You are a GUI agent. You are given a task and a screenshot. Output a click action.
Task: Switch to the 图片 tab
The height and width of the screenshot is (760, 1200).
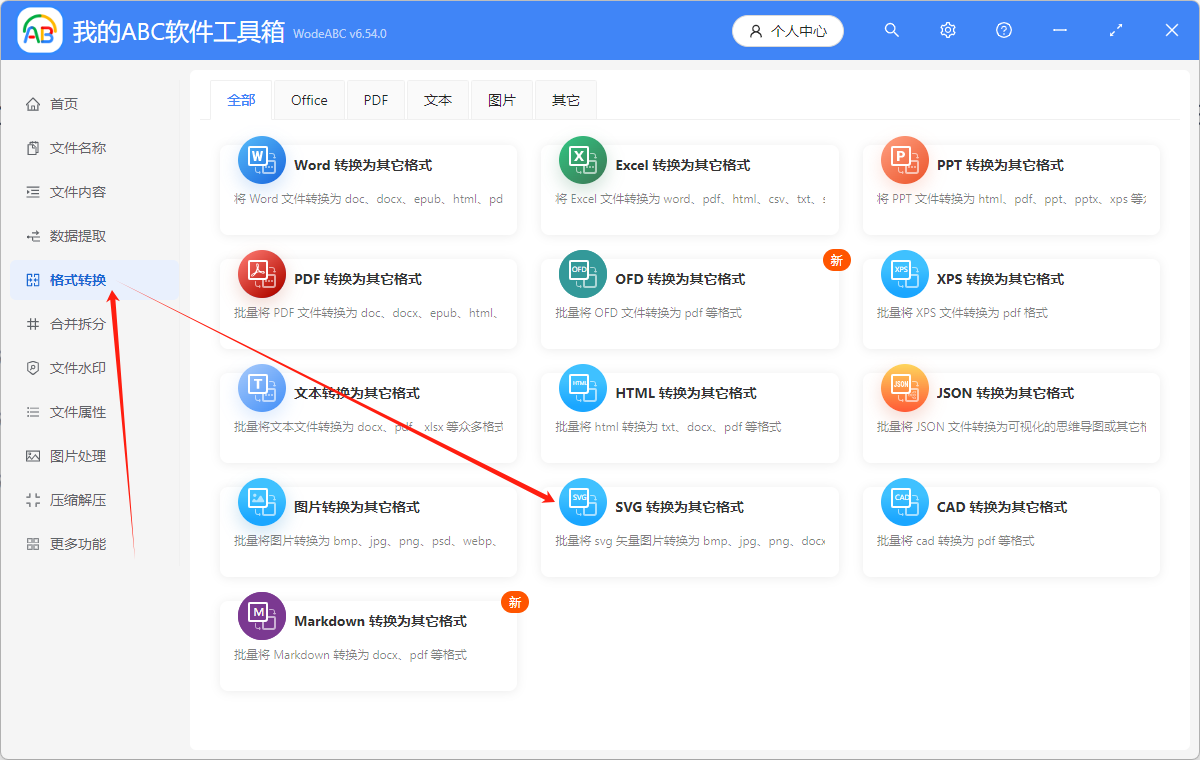point(502,100)
